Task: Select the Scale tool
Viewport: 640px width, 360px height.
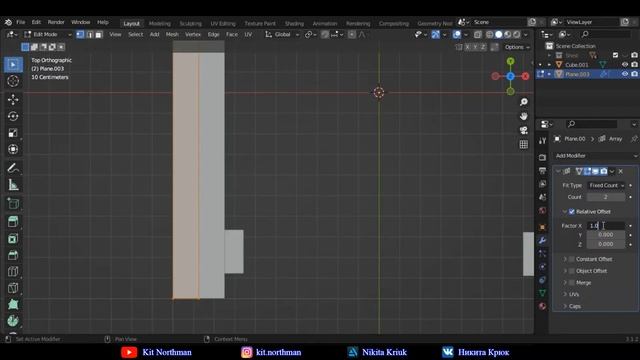Action: coord(13,133)
